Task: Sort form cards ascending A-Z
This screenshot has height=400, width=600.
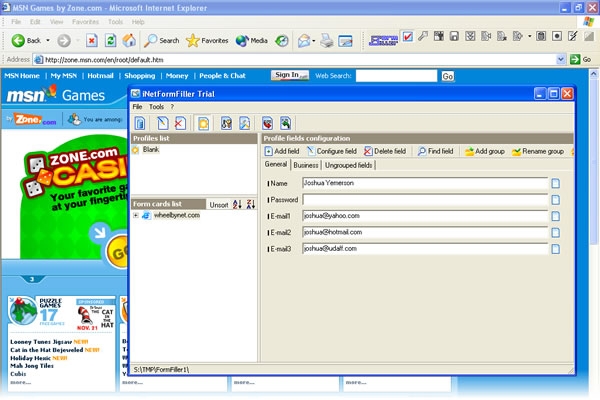Action: coord(237,204)
